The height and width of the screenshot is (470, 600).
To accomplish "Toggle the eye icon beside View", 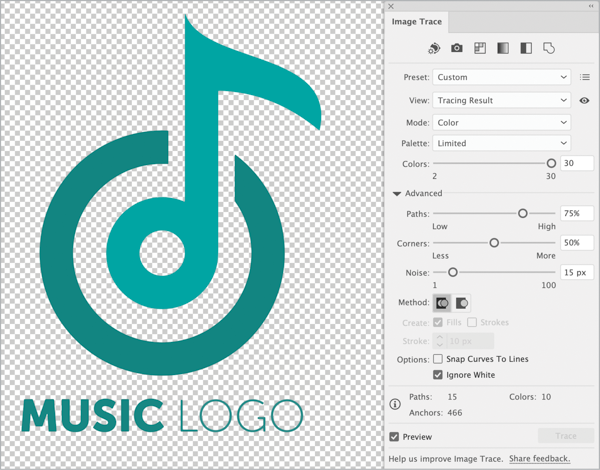I will tap(584, 100).
